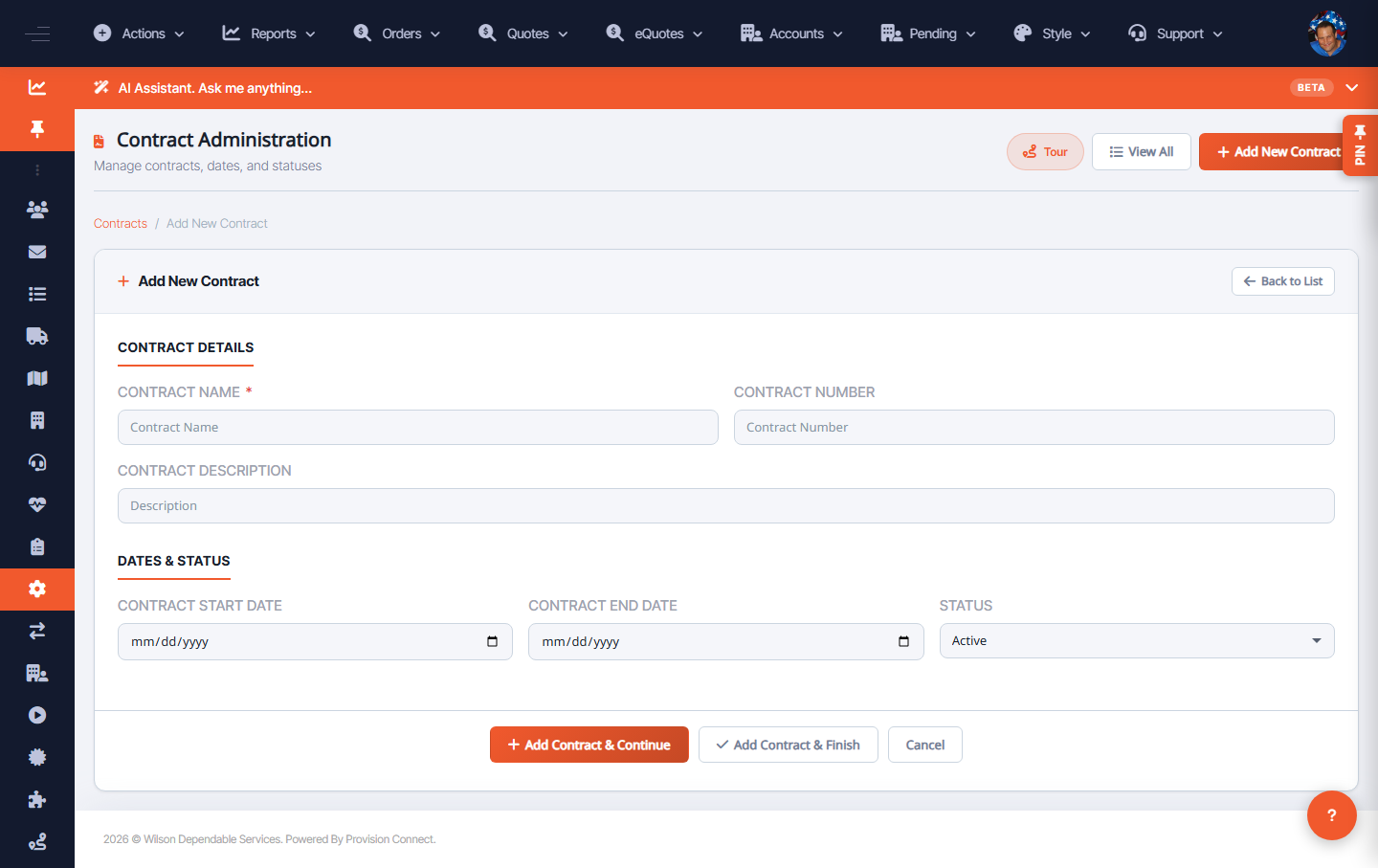Open the headset support sidebar icon
Screen dimensions: 1378x868
(37, 462)
